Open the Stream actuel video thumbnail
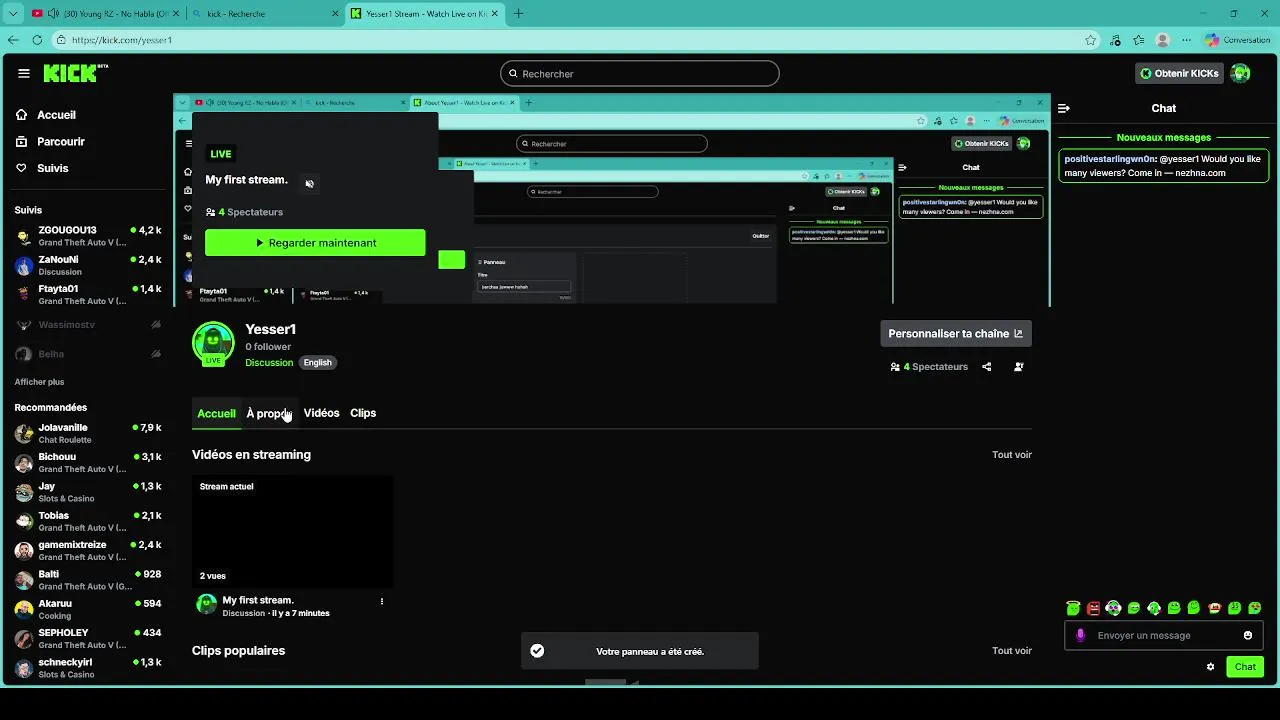 point(292,532)
